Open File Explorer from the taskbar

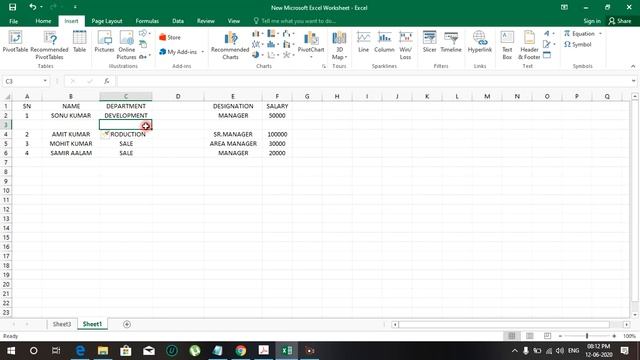pyautogui.click(x=103, y=351)
